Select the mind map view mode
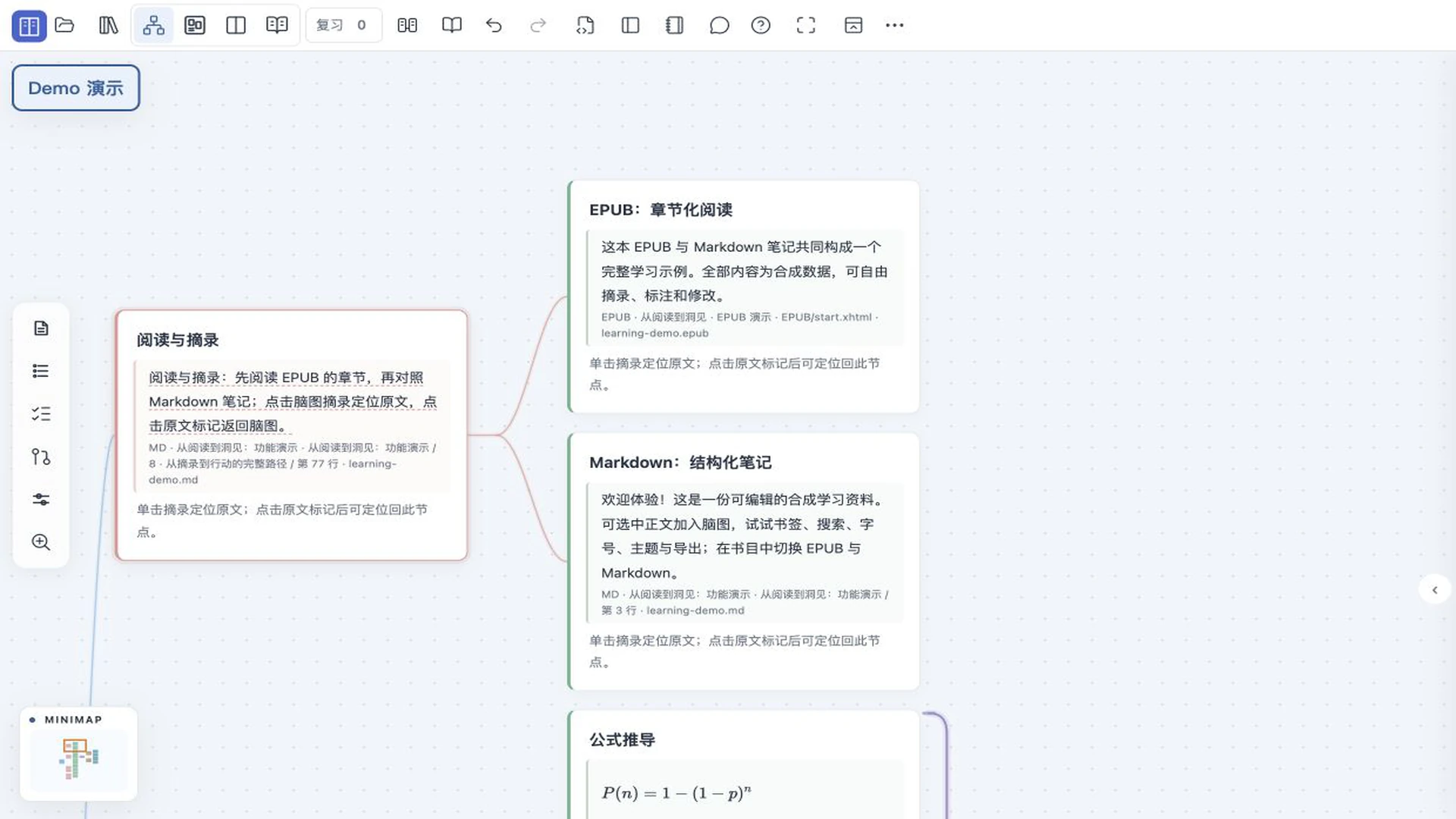Screen dimensions: 1456x819 (x=153, y=26)
